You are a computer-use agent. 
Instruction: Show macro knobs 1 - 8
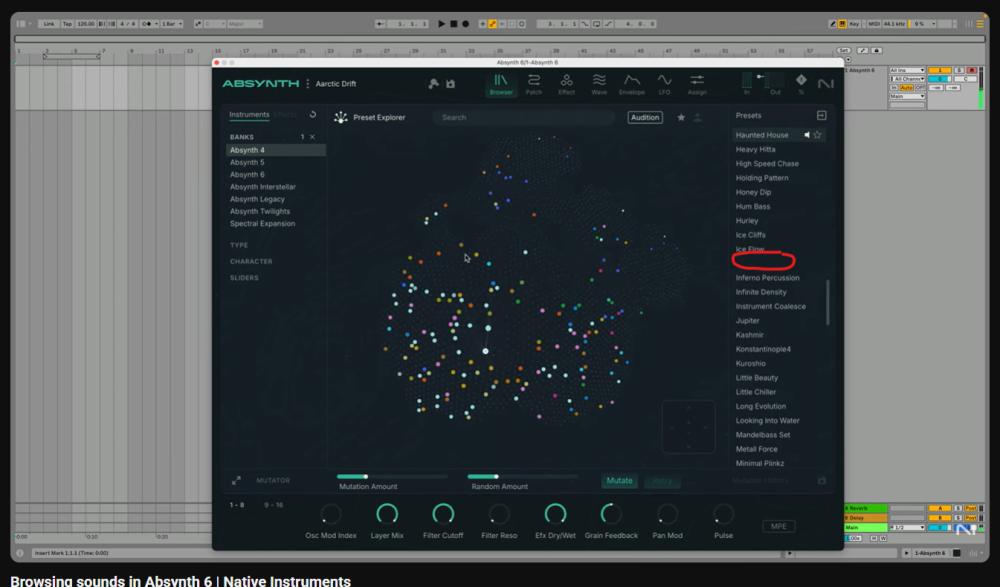pyautogui.click(x=237, y=505)
